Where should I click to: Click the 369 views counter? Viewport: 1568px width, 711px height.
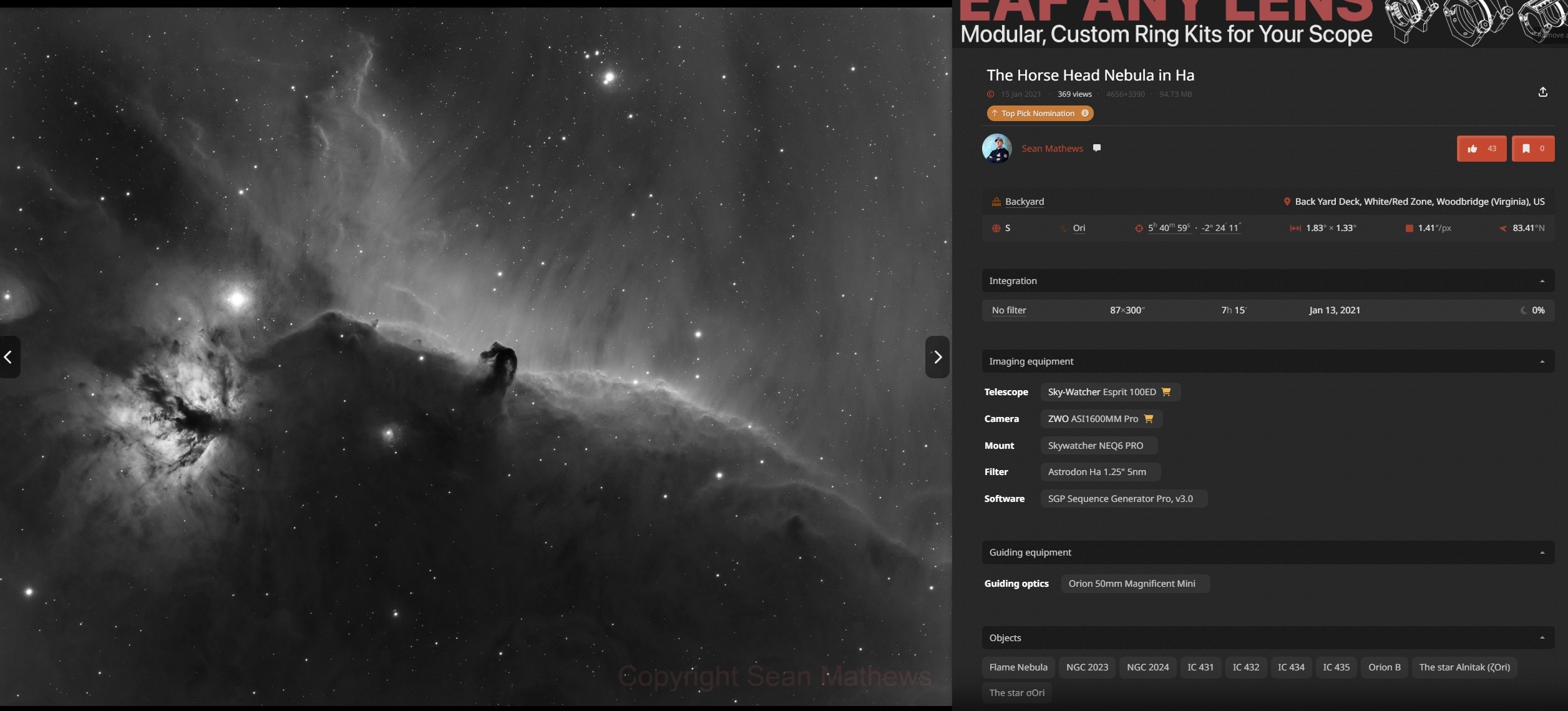[x=1074, y=94]
